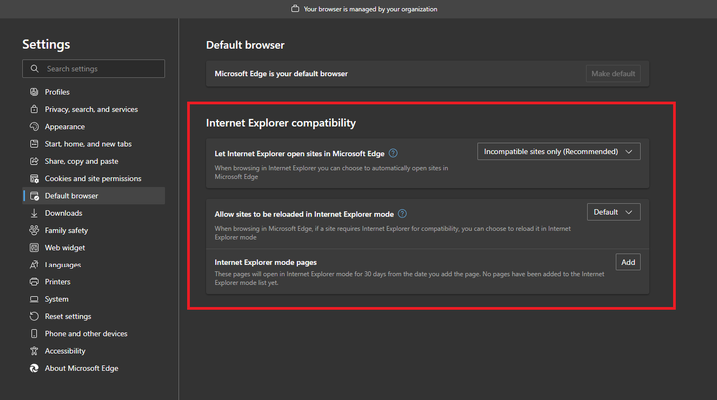717x400 pixels.
Task: Click the Languages icon
Action: tap(34, 265)
